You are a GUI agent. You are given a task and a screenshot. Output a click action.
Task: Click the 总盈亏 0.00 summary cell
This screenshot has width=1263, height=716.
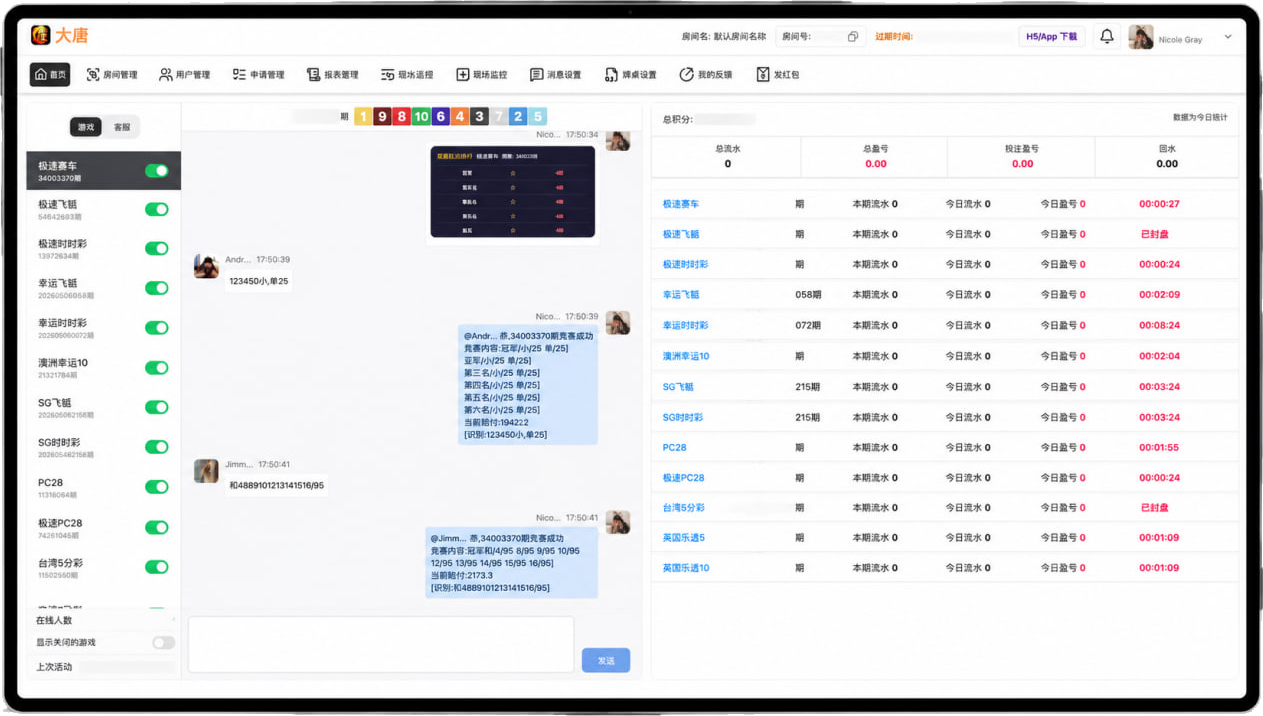(875, 156)
